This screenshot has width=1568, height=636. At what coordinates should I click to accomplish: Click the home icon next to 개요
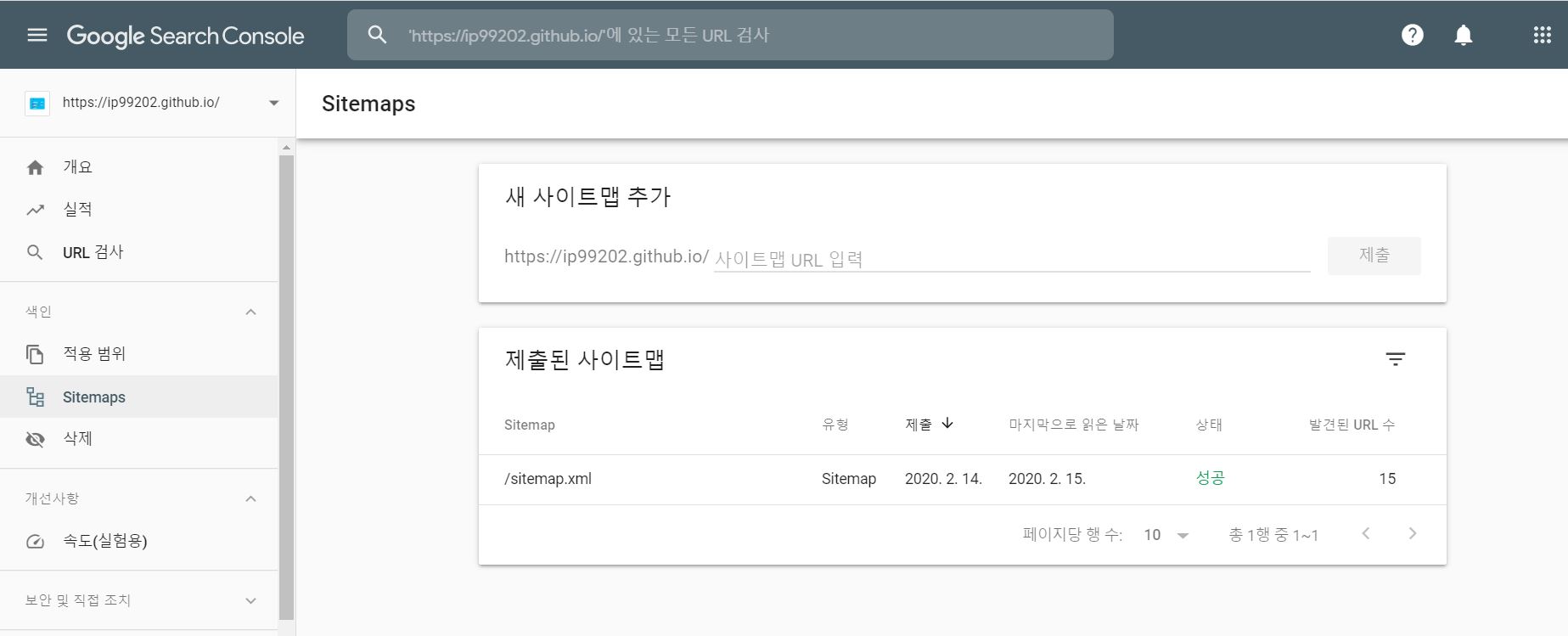coord(35,167)
